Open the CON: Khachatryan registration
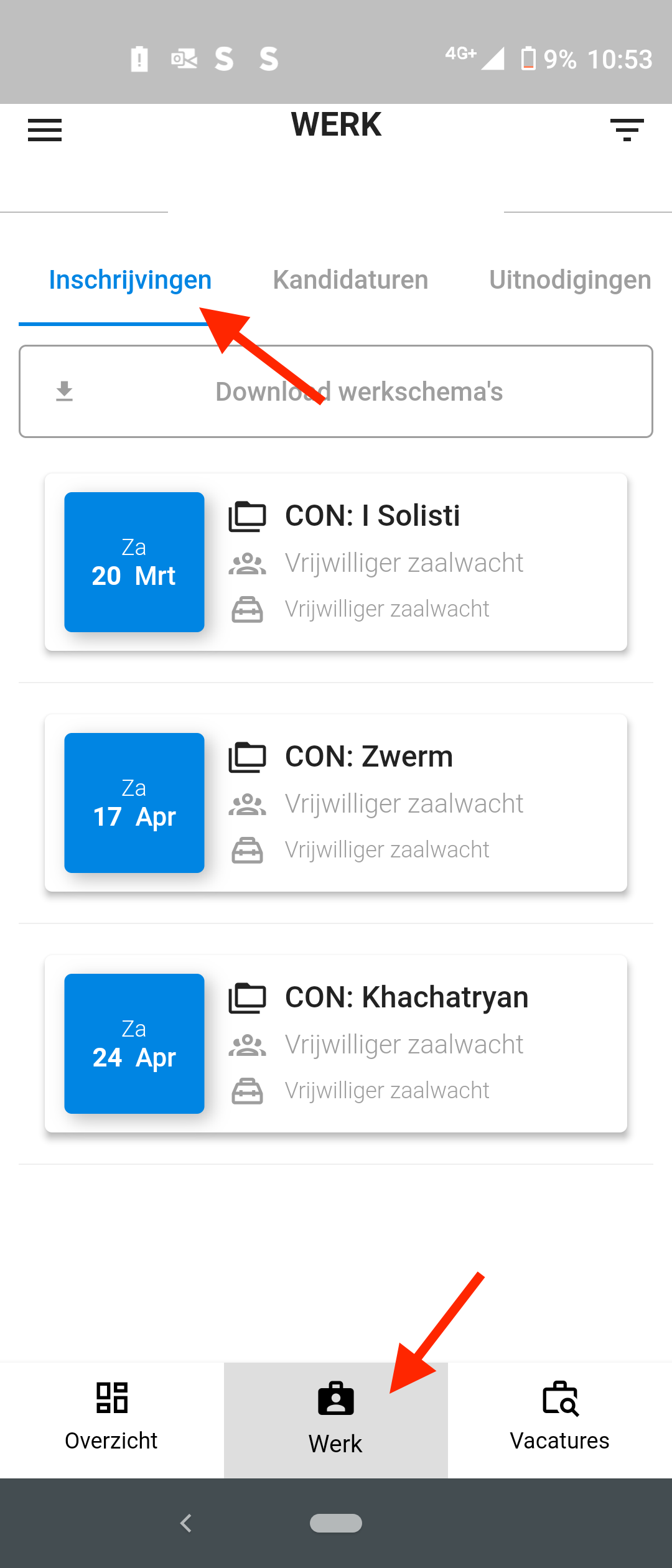 click(336, 1044)
